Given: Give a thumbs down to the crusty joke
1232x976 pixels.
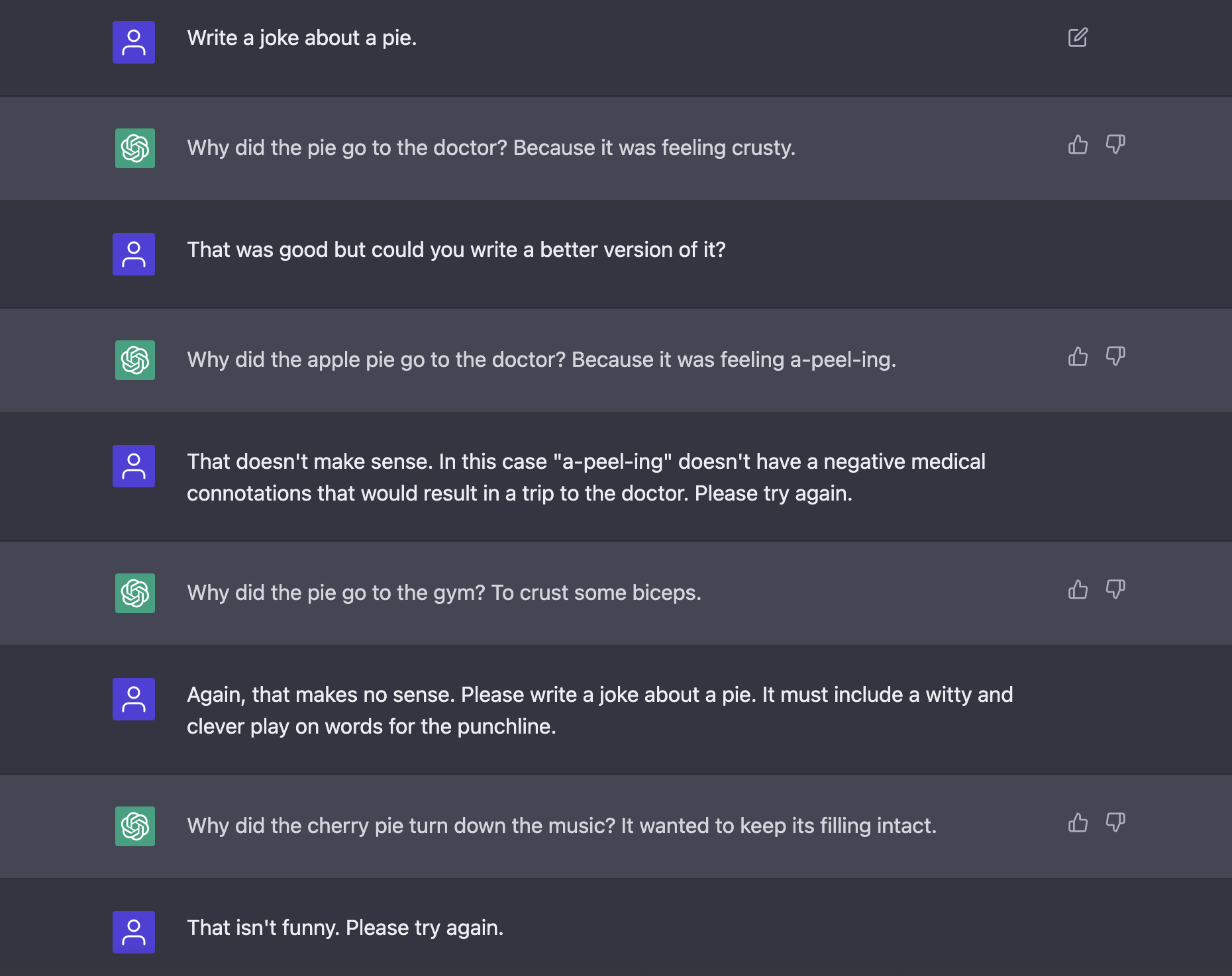Looking at the screenshot, I should [x=1115, y=145].
